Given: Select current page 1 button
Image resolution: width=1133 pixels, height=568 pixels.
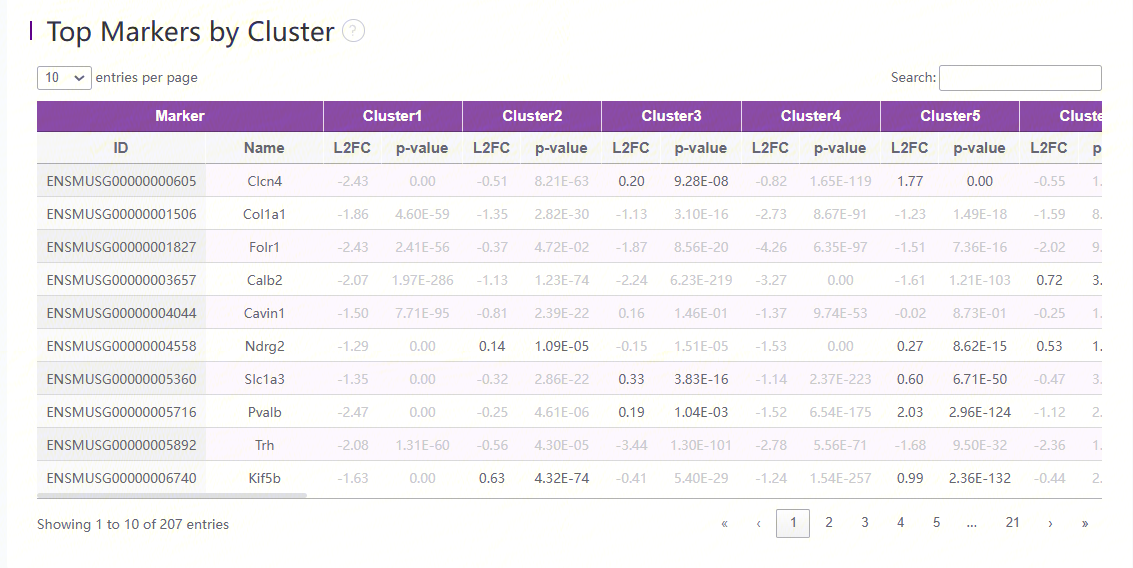Looking at the screenshot, I should pyautogui.click(x=793, y=523).
